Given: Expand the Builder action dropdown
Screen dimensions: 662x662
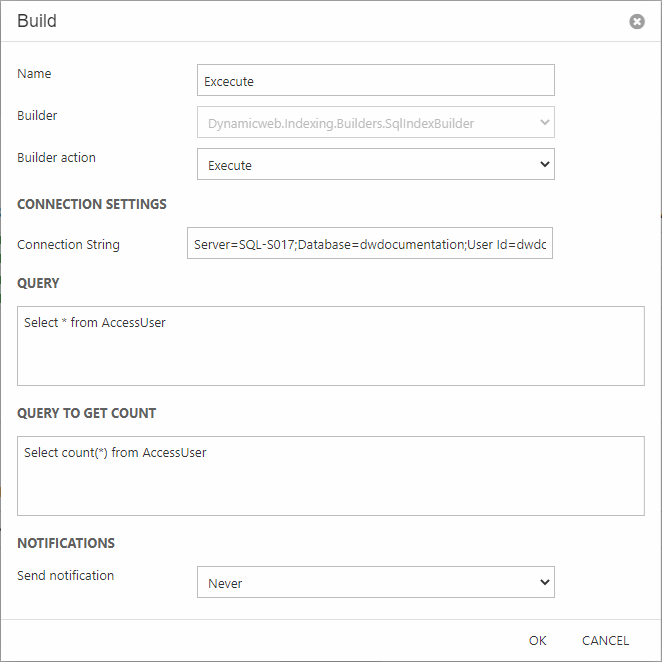Looking at the screenshot, I should coord(375,165).
